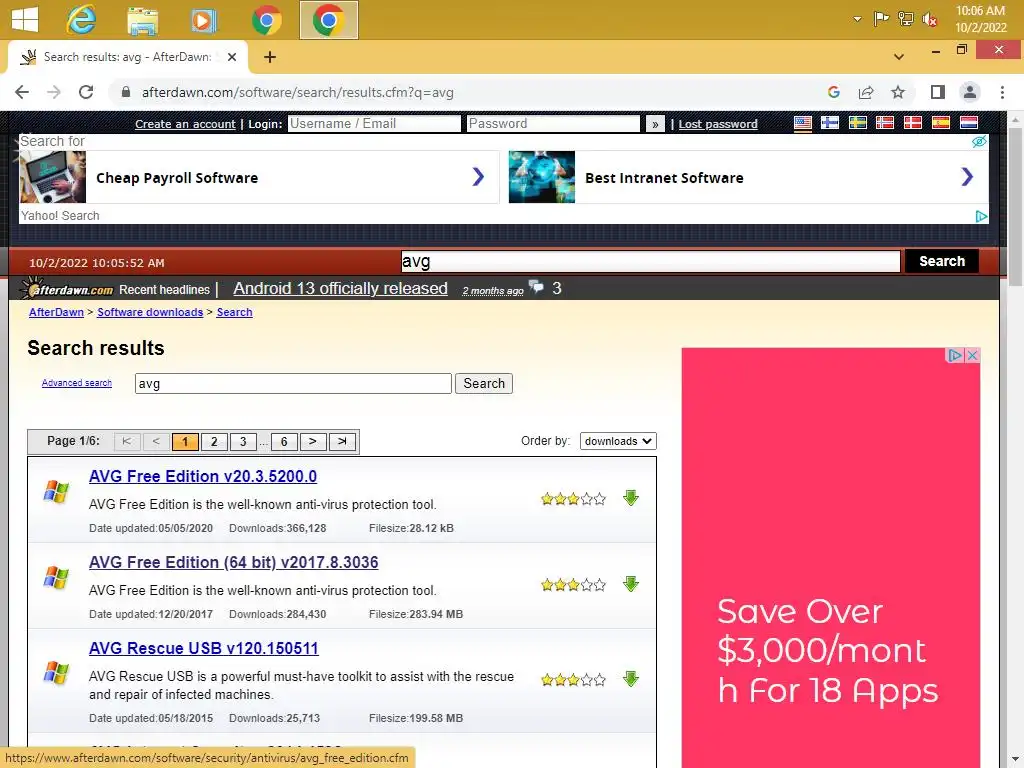Image resolution: width=1024 pixels, height=768 pixels.
Task: Download AVG Free Edition v20.3.5200.0 arrow
Action: pos(630,498)
